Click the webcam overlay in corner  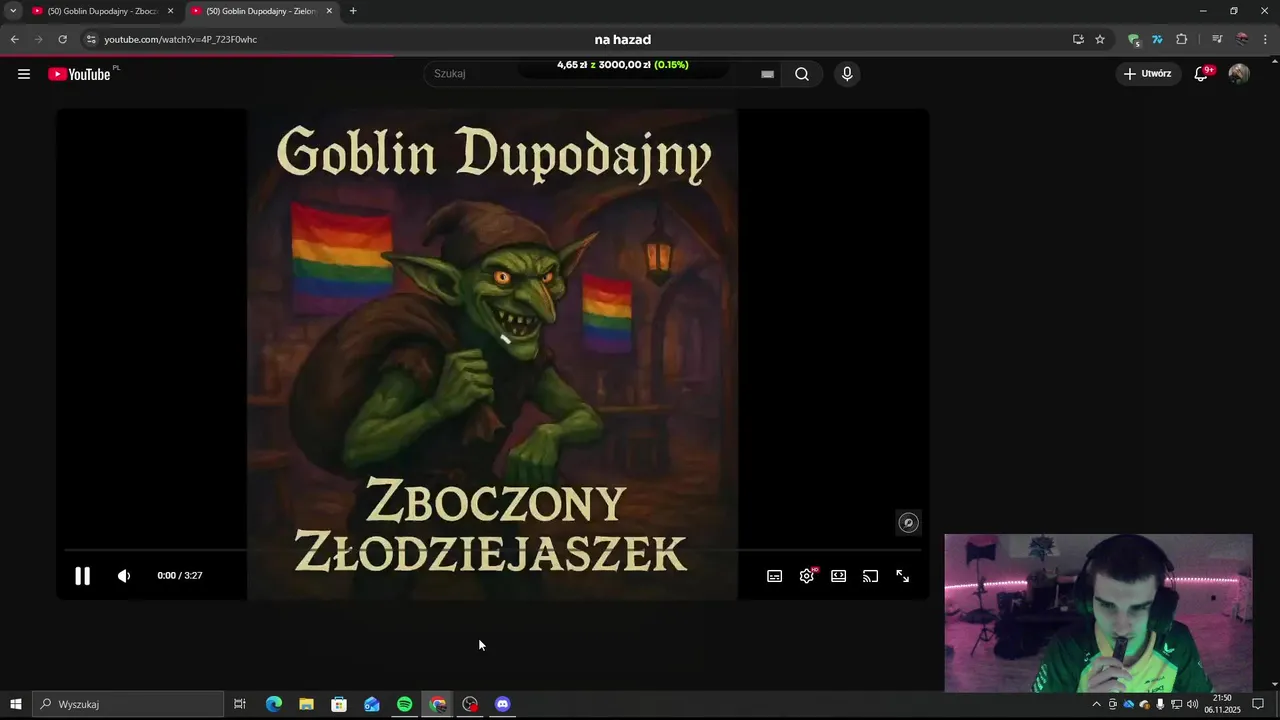(1098, 613)
